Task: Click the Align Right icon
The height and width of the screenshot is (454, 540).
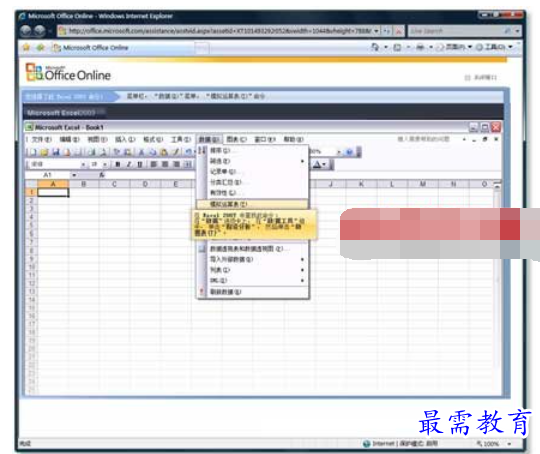Action: pos(177,164)
